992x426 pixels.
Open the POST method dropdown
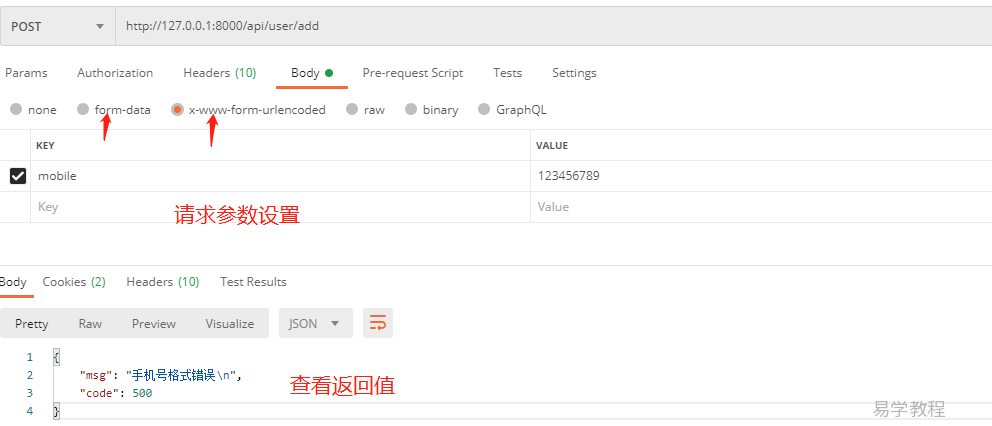[x=58, y=27]
